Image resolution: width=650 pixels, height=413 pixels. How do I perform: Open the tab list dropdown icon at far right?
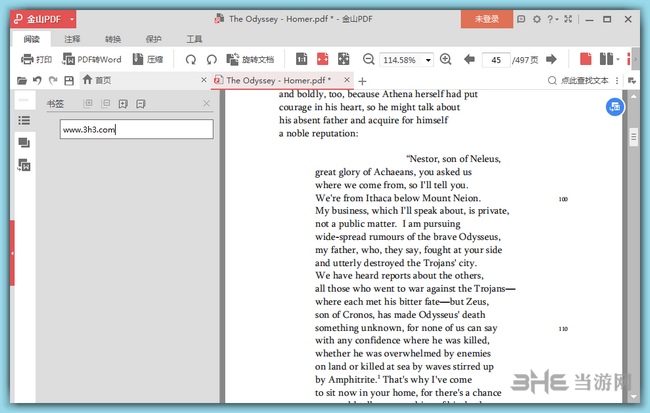(x=632, y=80)
